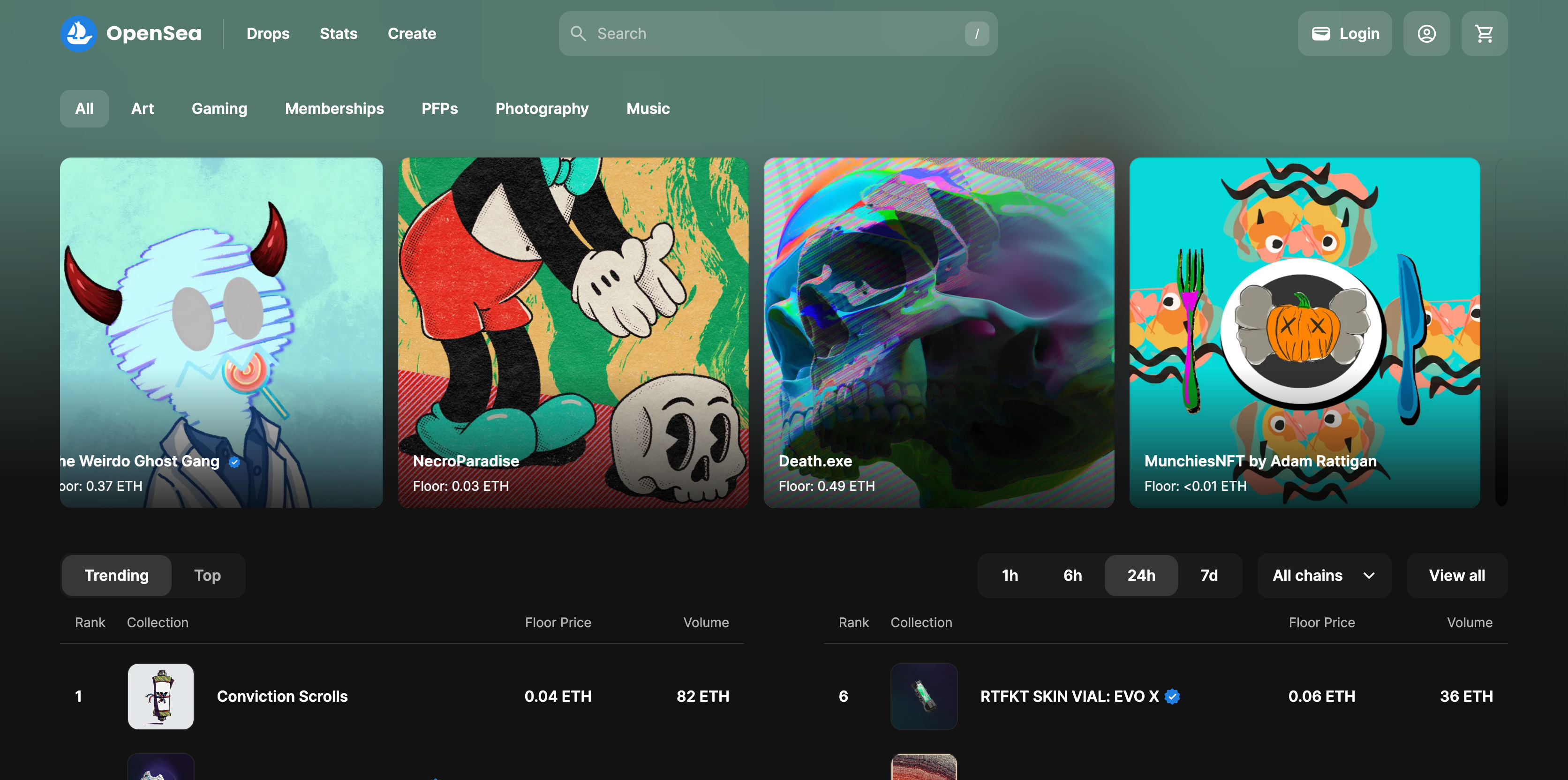Switch to the Top toggle
The height and width of the screenshot is (780, 1568).
point(207,575)
